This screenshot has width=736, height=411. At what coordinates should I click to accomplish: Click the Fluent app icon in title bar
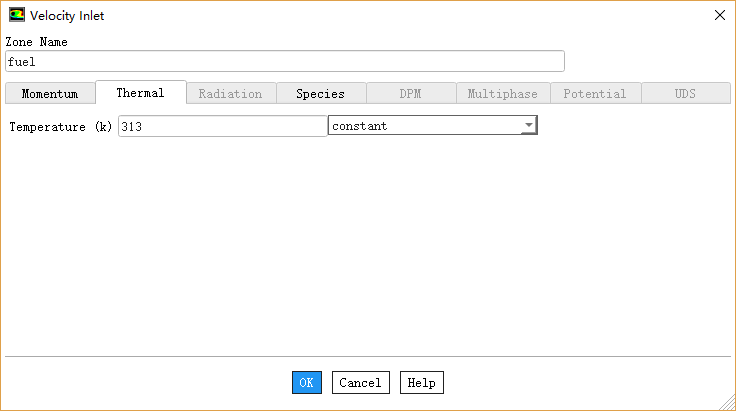tap(16, 15)
